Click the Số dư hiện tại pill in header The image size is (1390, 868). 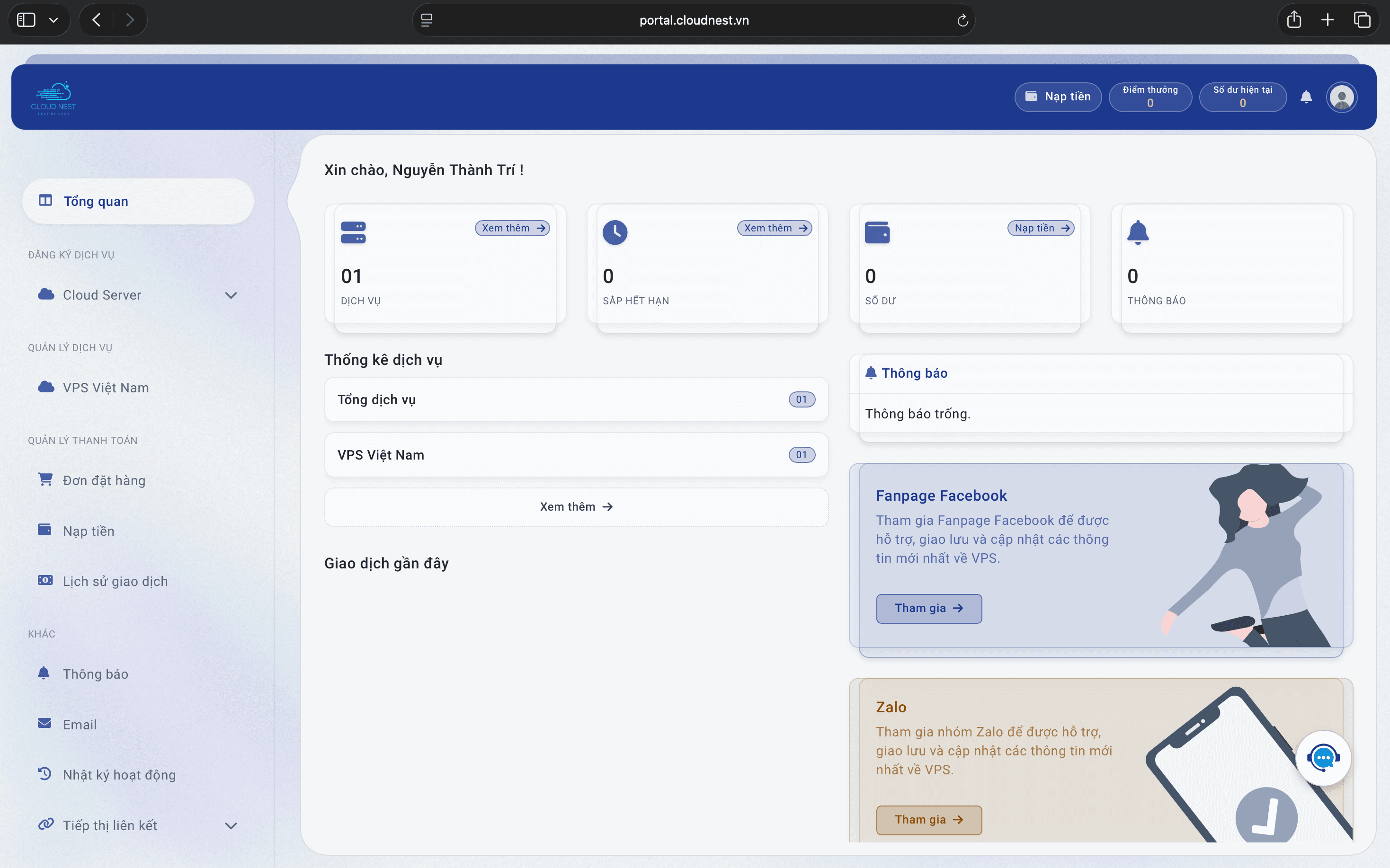1242,97
